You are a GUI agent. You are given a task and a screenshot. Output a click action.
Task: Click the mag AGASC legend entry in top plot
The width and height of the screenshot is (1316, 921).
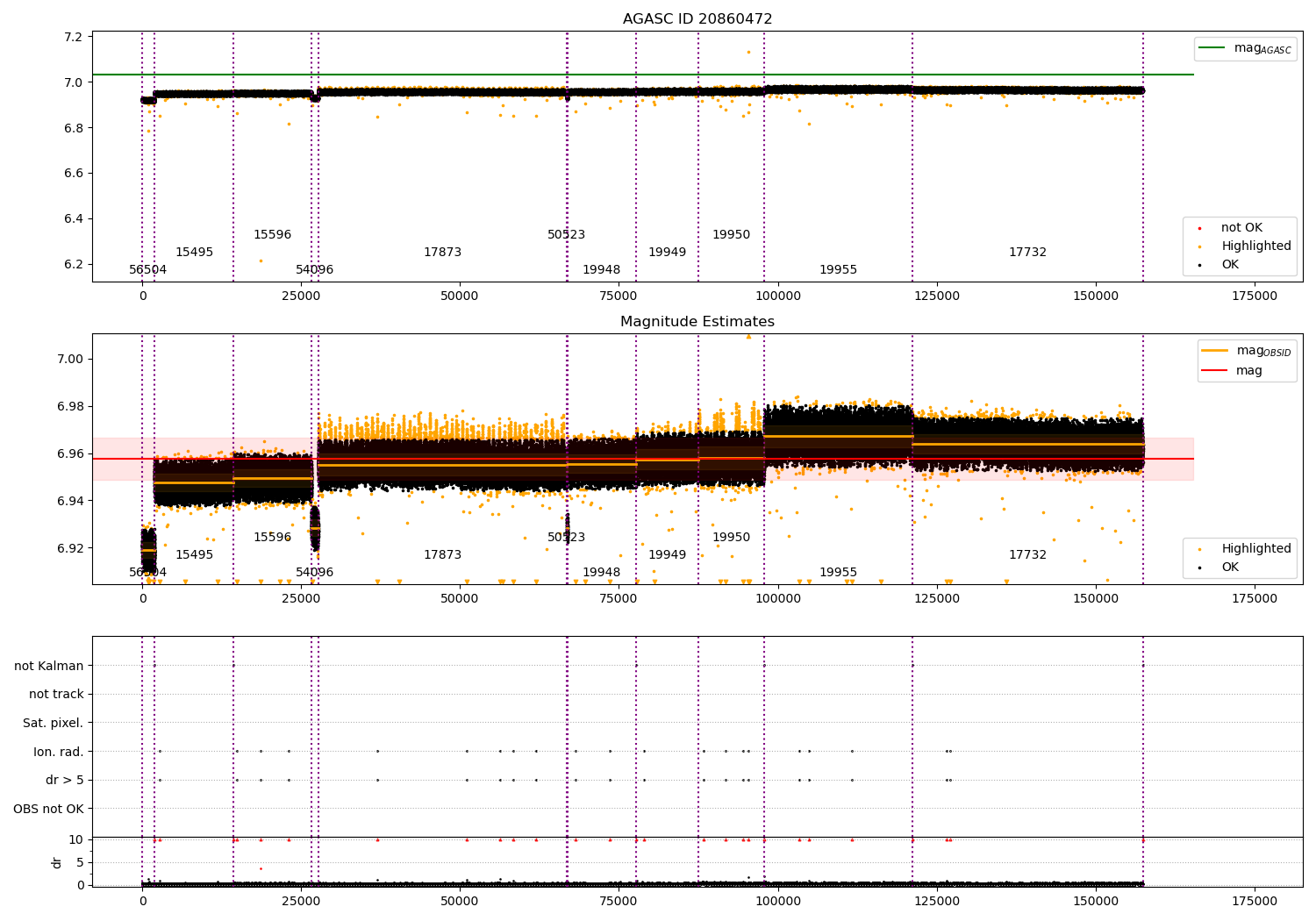(1246, 48)
